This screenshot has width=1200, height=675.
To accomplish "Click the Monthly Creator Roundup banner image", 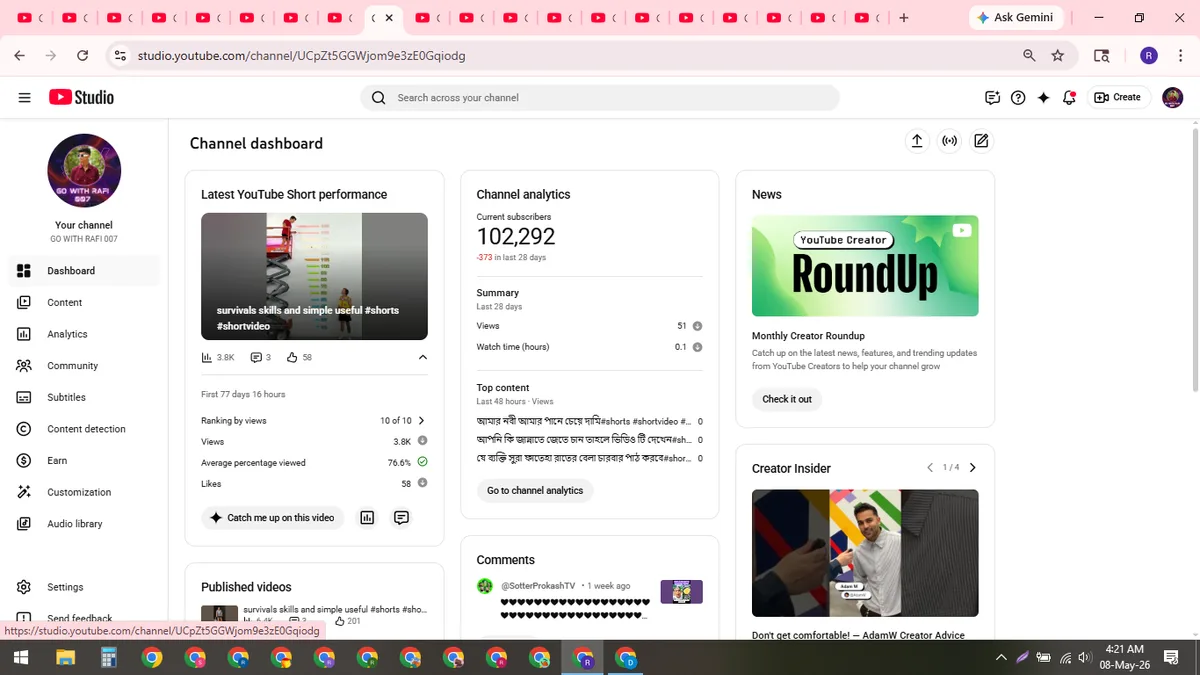I will (x=865, y=266).
